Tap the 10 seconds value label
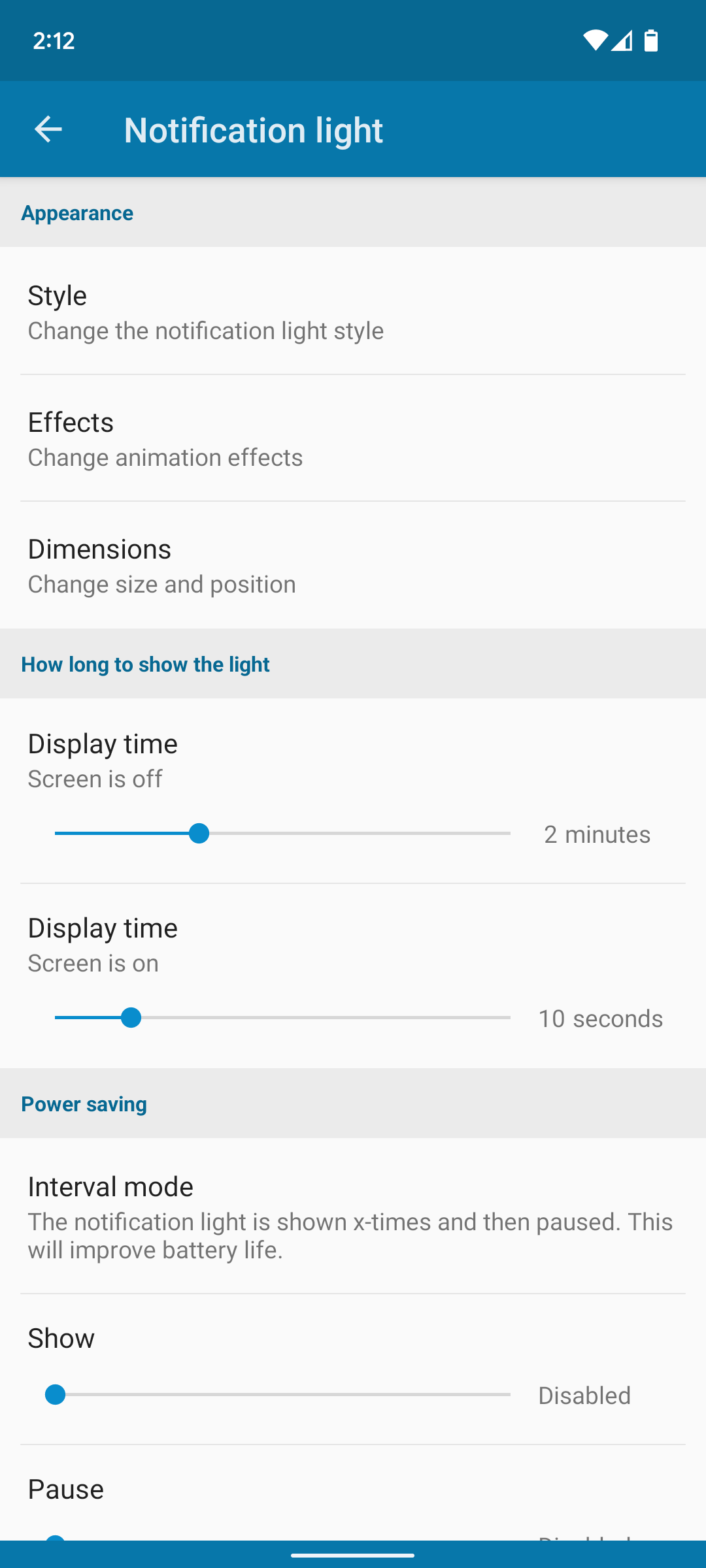Viewport: 706px width, 1568px height. 600,1019
